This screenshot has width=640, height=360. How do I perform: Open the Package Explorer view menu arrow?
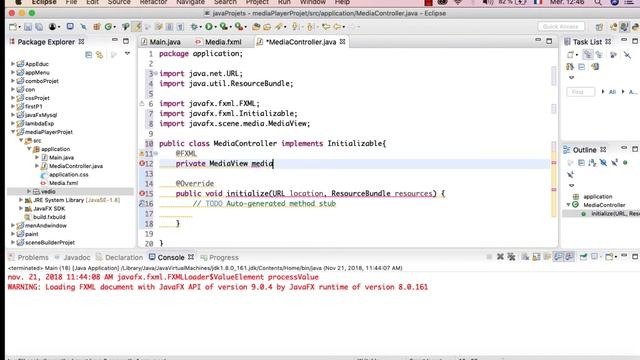[x=127, y=53]
